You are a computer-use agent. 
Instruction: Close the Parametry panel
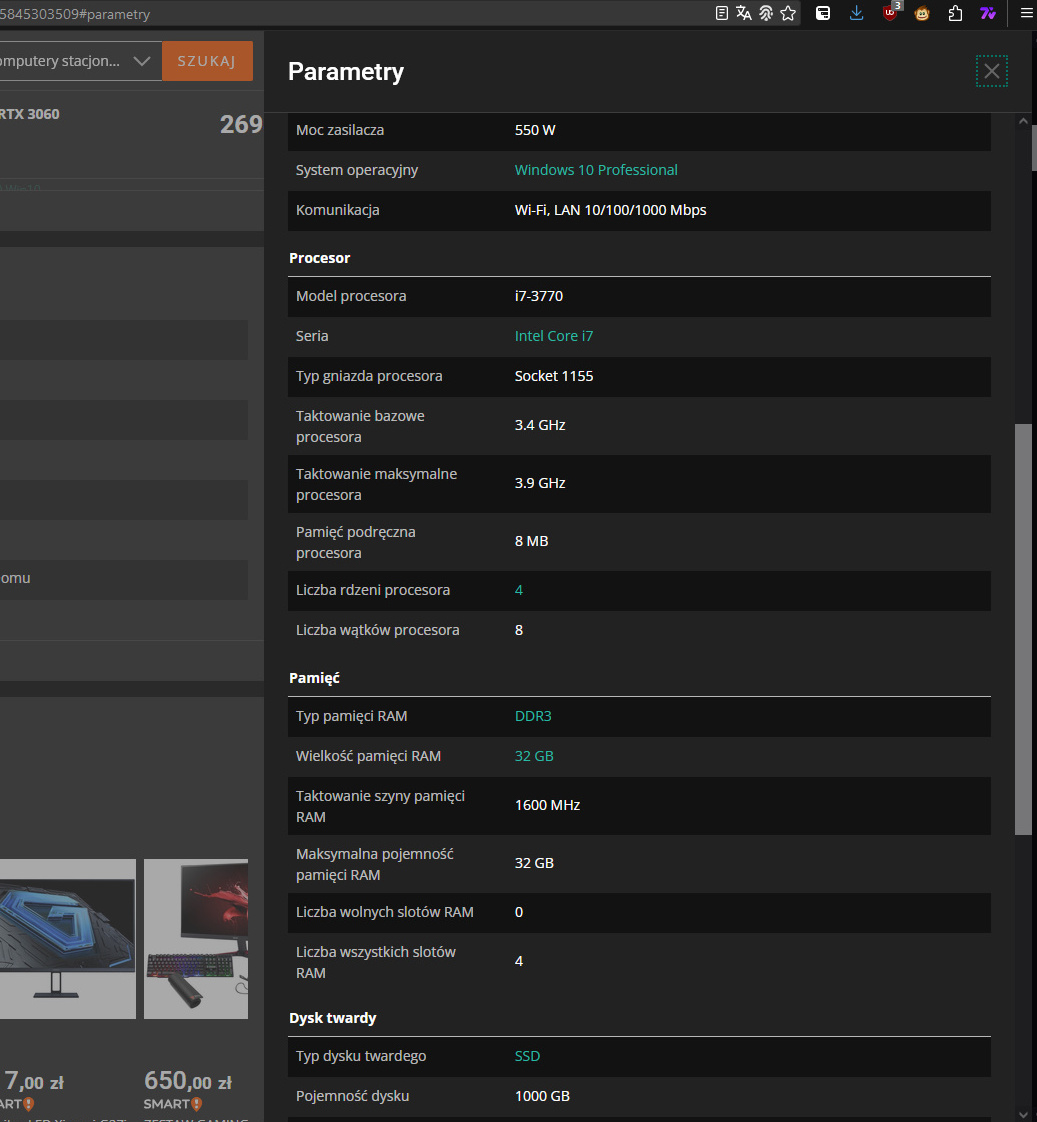pos(991,71)
